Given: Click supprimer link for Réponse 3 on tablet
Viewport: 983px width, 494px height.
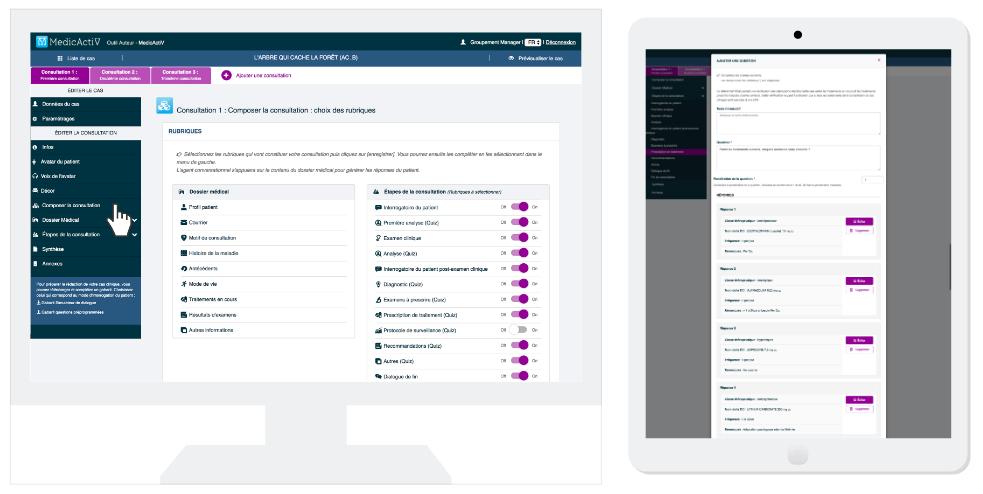Looking at the screenshot, I should pos(859,349).
